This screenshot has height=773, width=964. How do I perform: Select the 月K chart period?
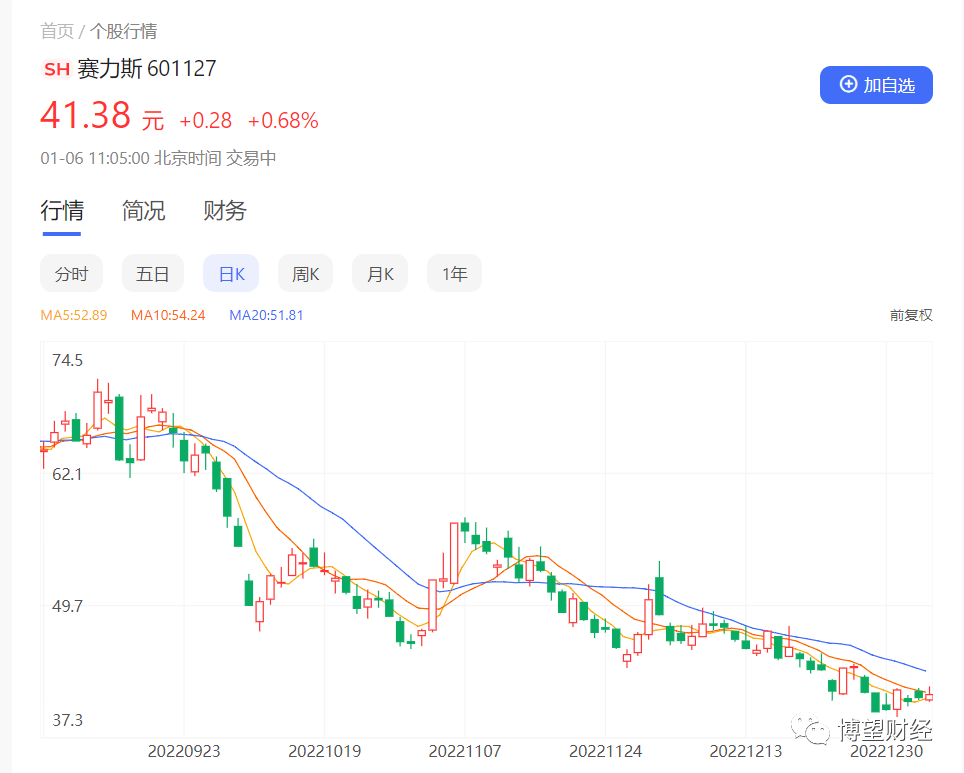tap(380, 273)
